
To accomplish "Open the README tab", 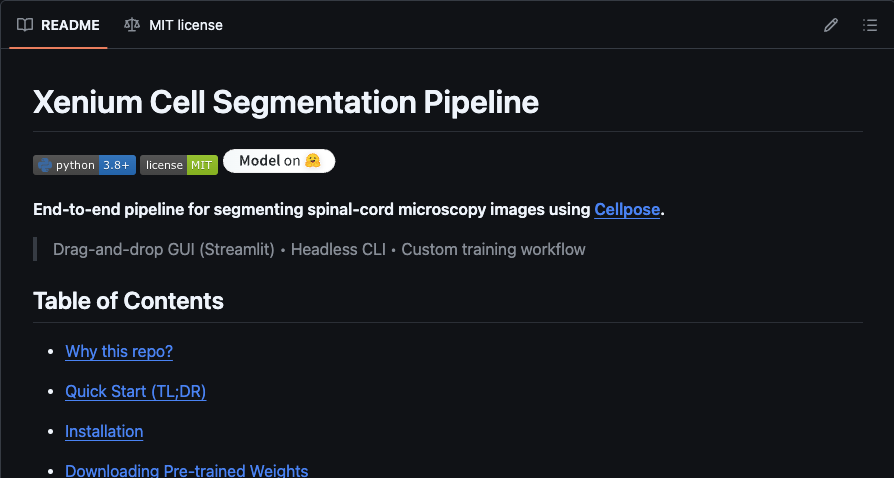I will 58,25.
